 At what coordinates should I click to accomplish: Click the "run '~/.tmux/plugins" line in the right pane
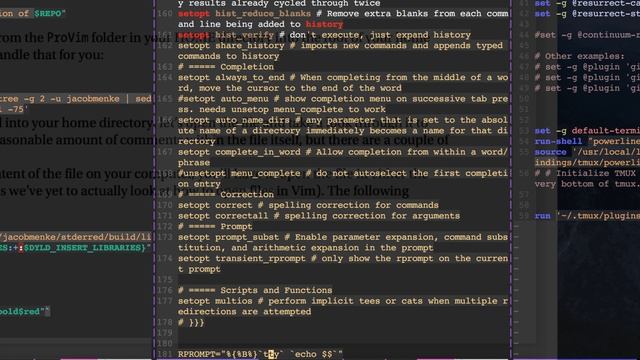click(587, 216)
